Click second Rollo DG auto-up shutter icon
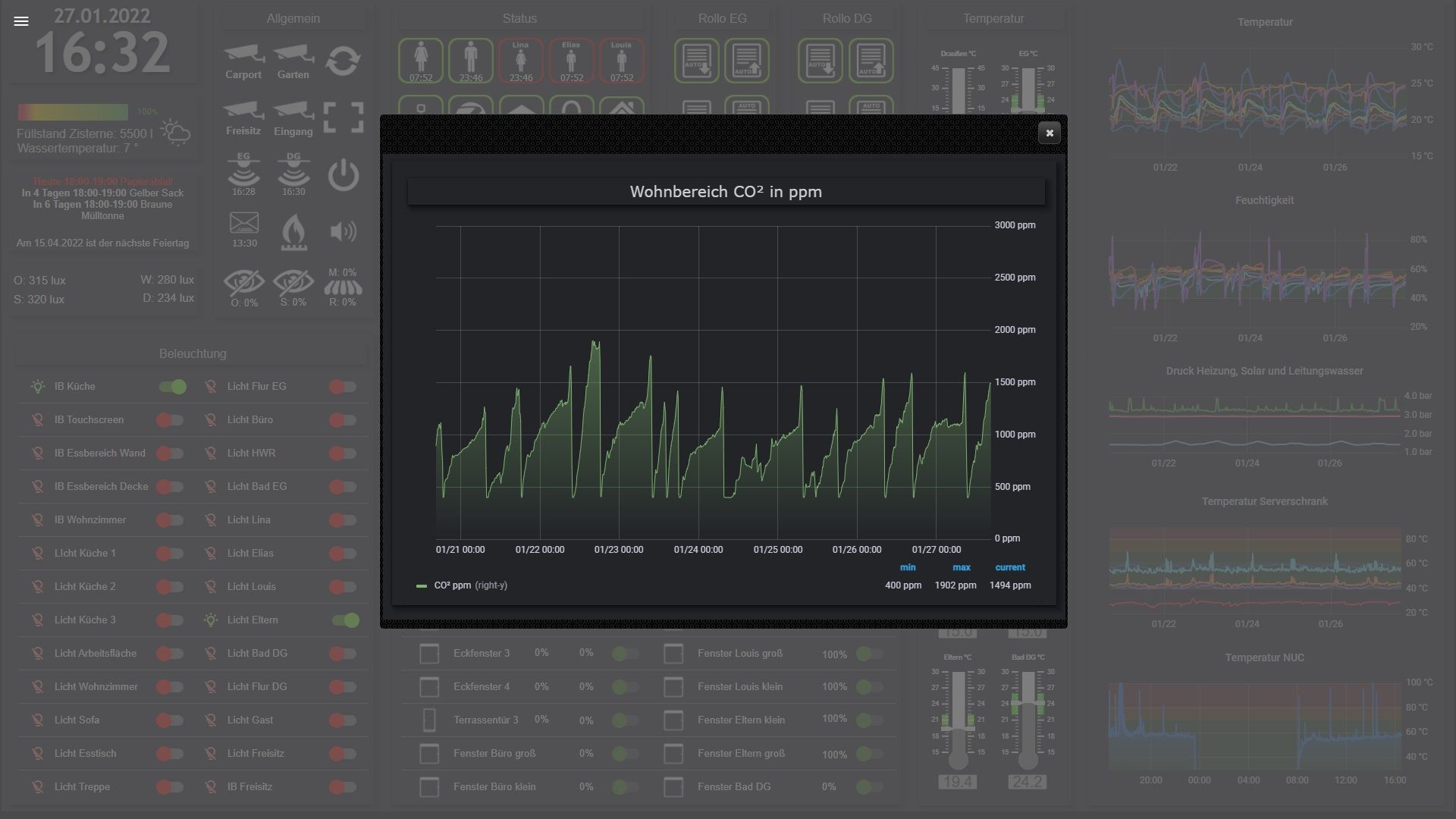 pos(871,61)
